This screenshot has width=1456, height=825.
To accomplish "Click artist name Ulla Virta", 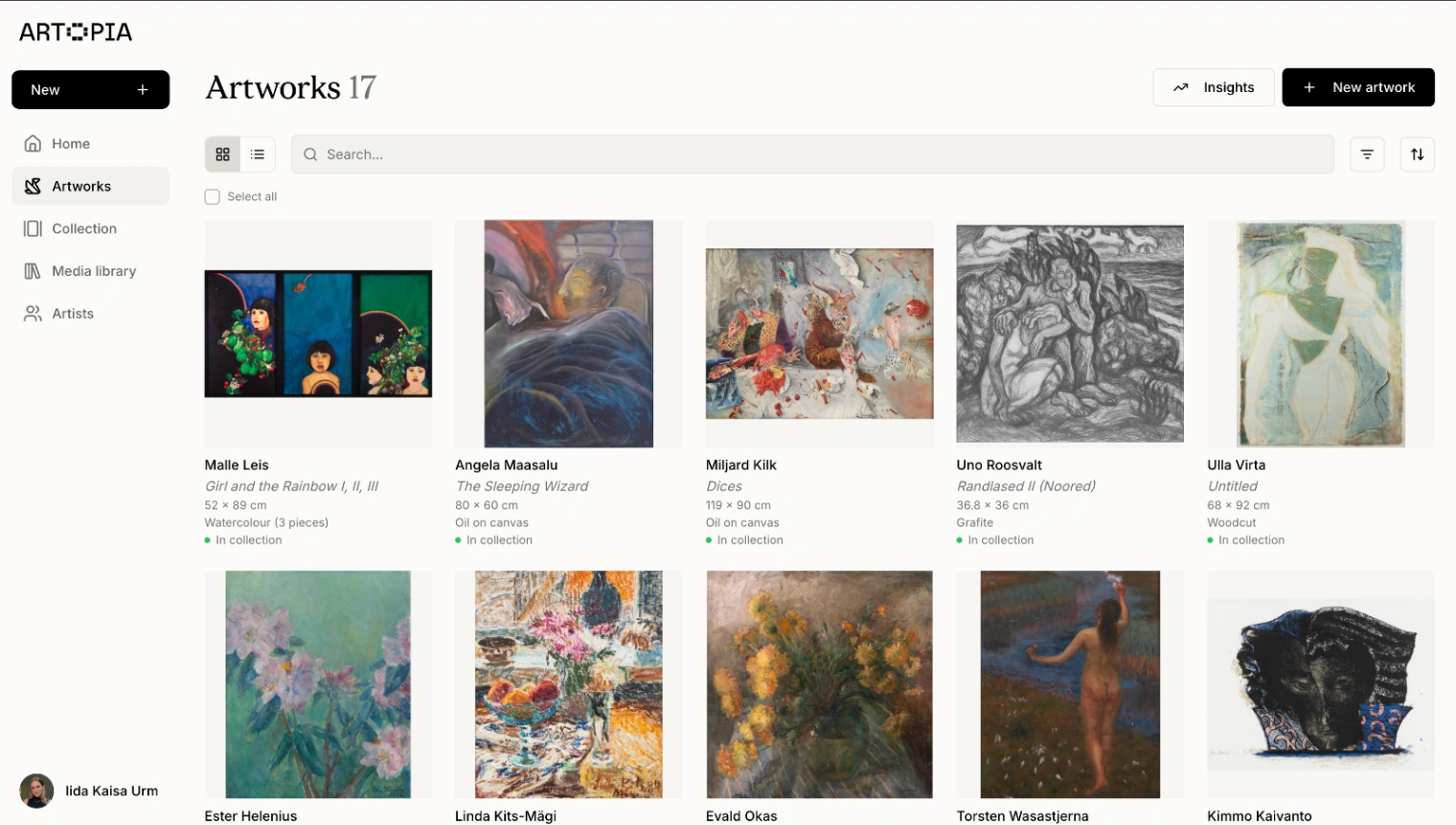I will point(1237,466).
